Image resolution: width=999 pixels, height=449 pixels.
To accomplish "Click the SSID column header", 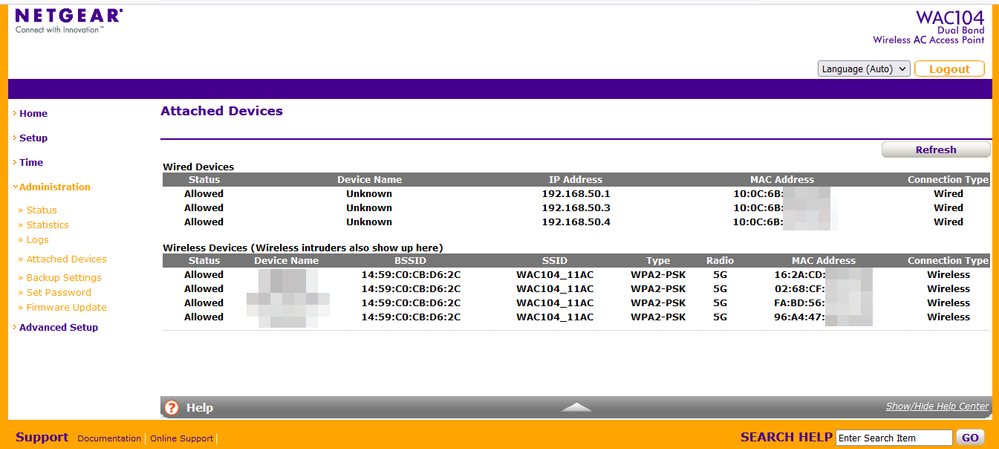I will click(x=554, y=260).
